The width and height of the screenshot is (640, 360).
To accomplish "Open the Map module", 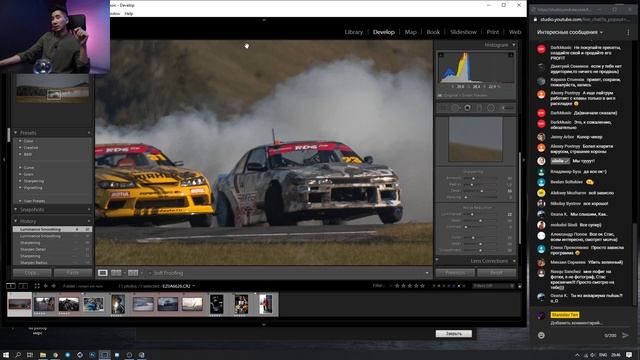I will (x=411, y=32).
